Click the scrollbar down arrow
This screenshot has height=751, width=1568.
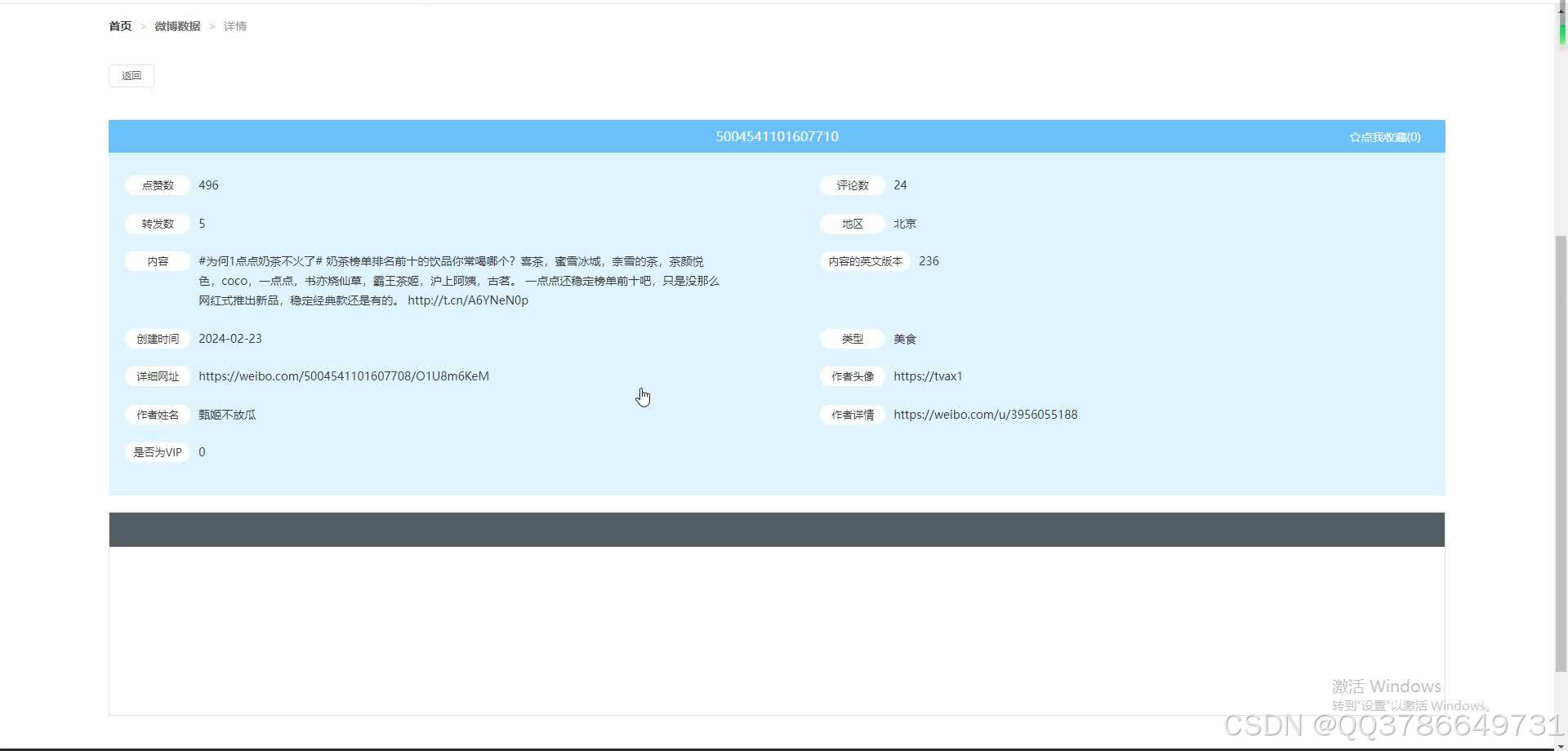coord(1561,744)
